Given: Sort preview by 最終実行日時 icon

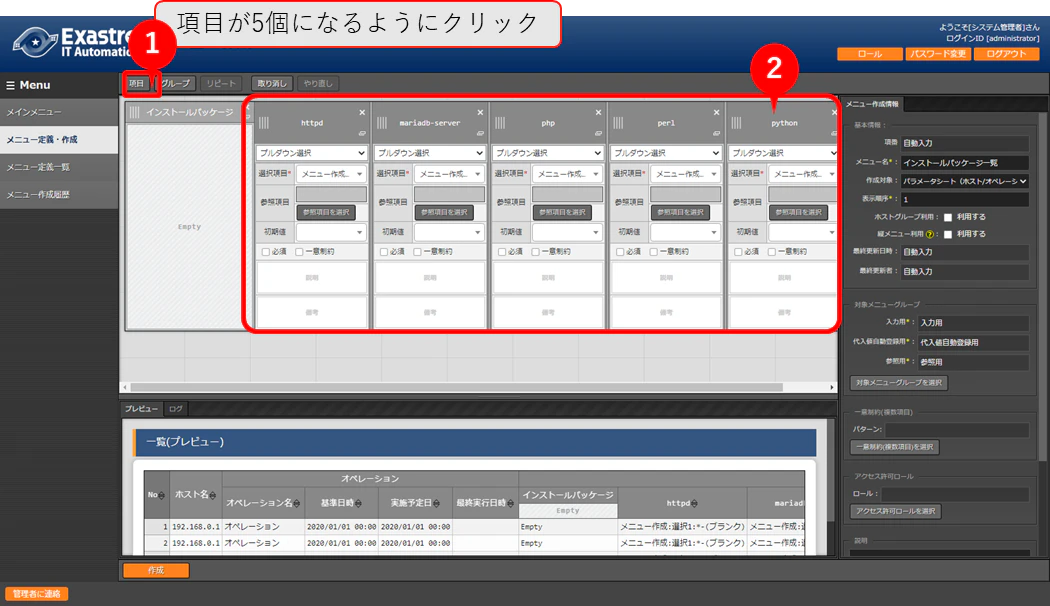Looking at the screenshot, I should (510, 504).
